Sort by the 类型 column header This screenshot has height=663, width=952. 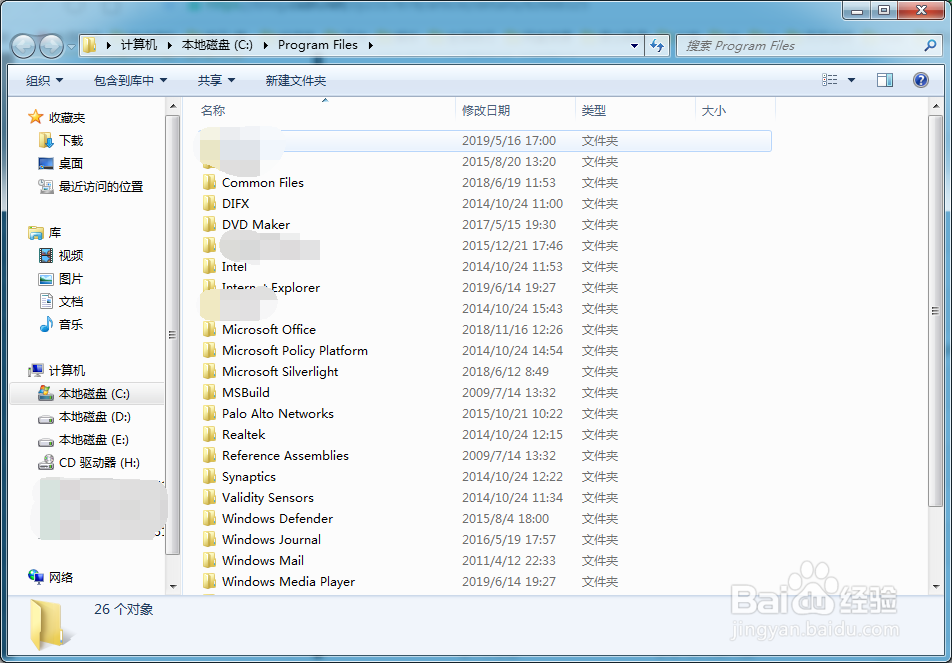pos(593,110)
